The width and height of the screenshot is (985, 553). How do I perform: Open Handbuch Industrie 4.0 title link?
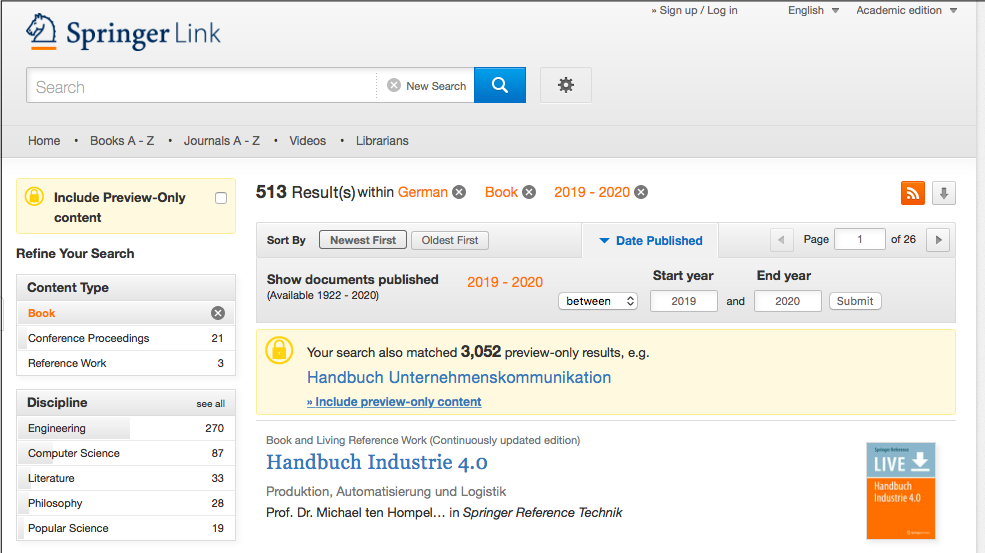(x=377, y=463)
